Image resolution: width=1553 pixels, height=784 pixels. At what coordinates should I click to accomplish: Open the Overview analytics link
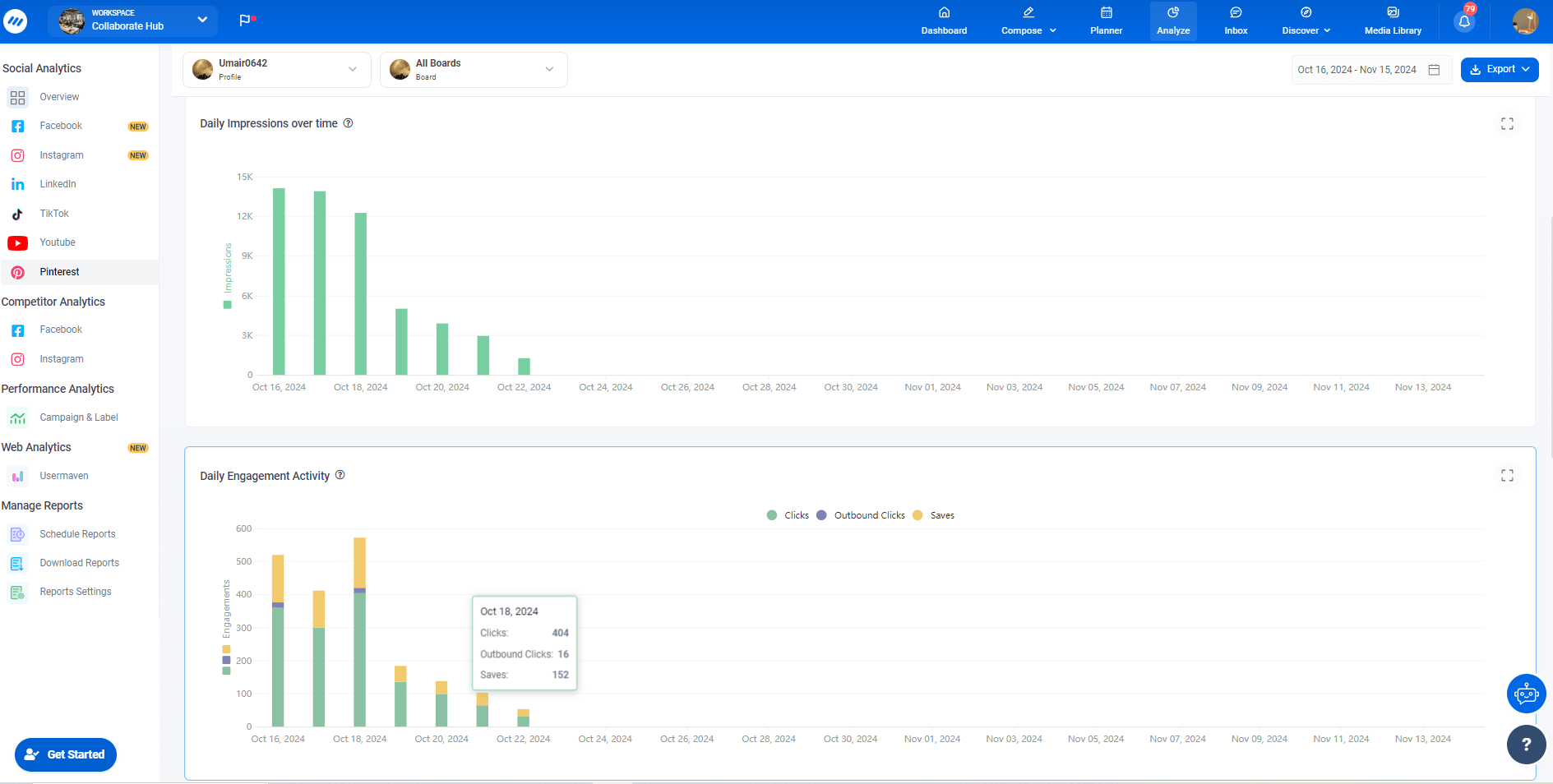tap(59, 97)
